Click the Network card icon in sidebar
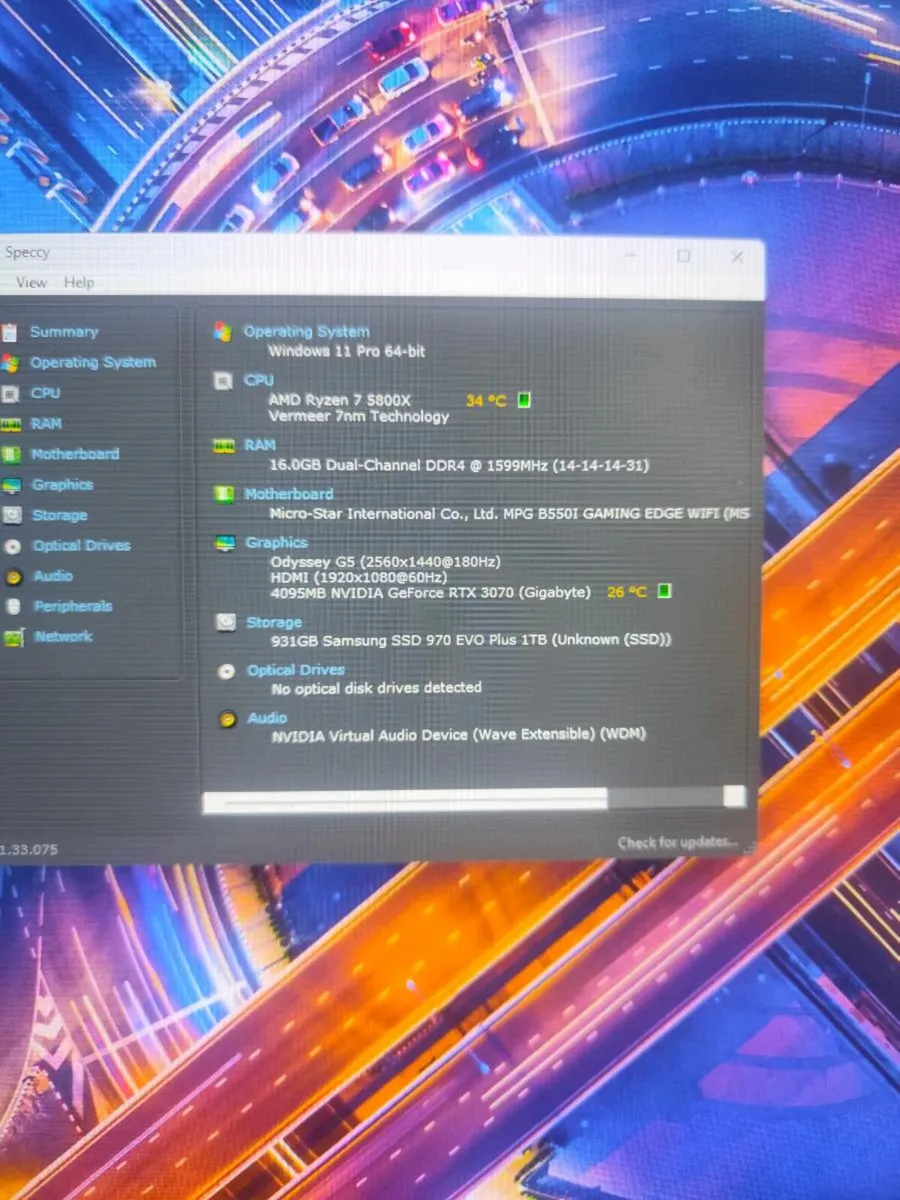 pyautogui.click(x=14, y=637)
